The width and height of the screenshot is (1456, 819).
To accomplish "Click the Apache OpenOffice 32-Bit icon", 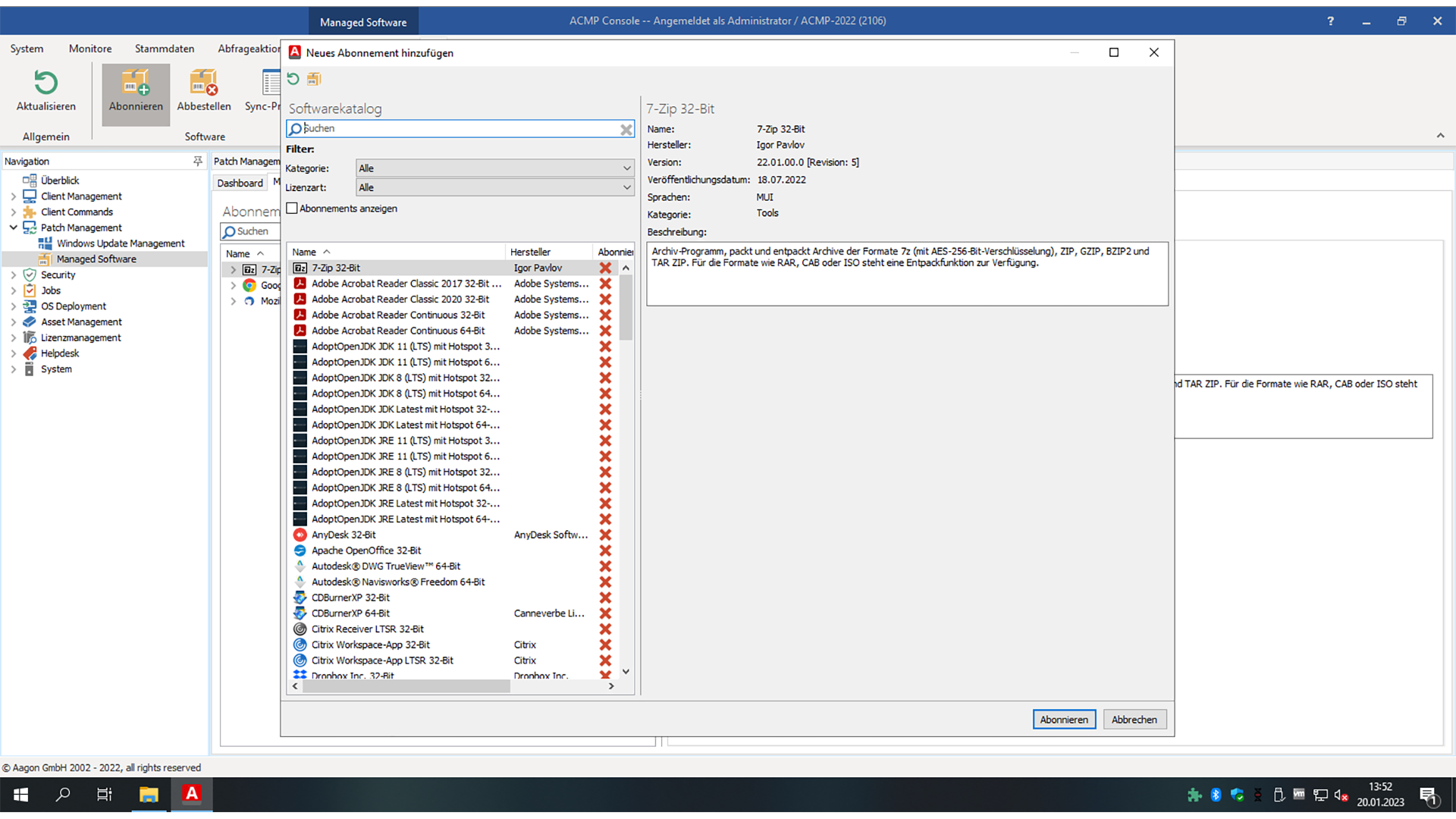I will click(x=300, y=551).
